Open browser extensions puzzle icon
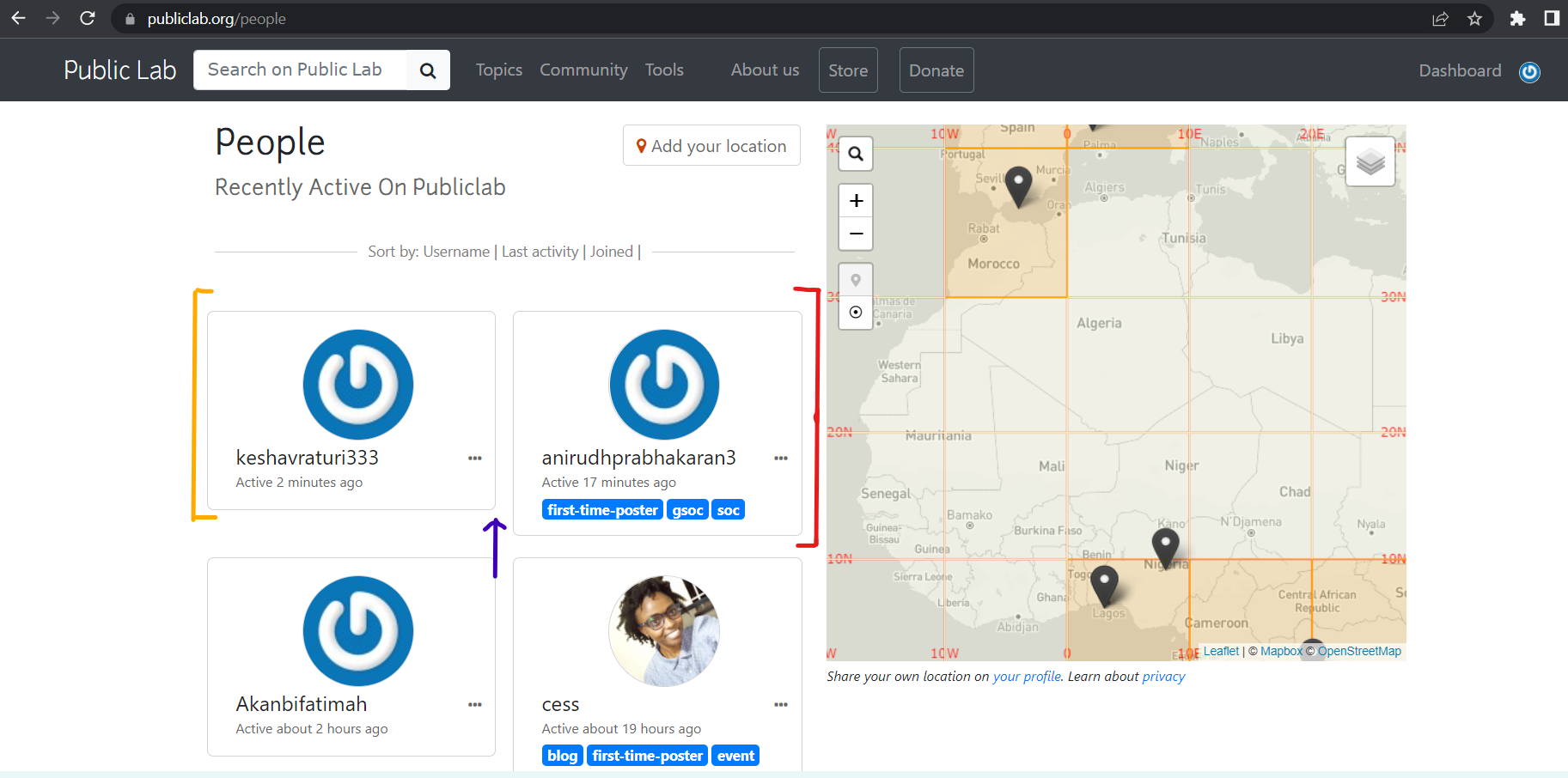The image size is (1568, 778). pyautogui.click(x=1518, y=19)
